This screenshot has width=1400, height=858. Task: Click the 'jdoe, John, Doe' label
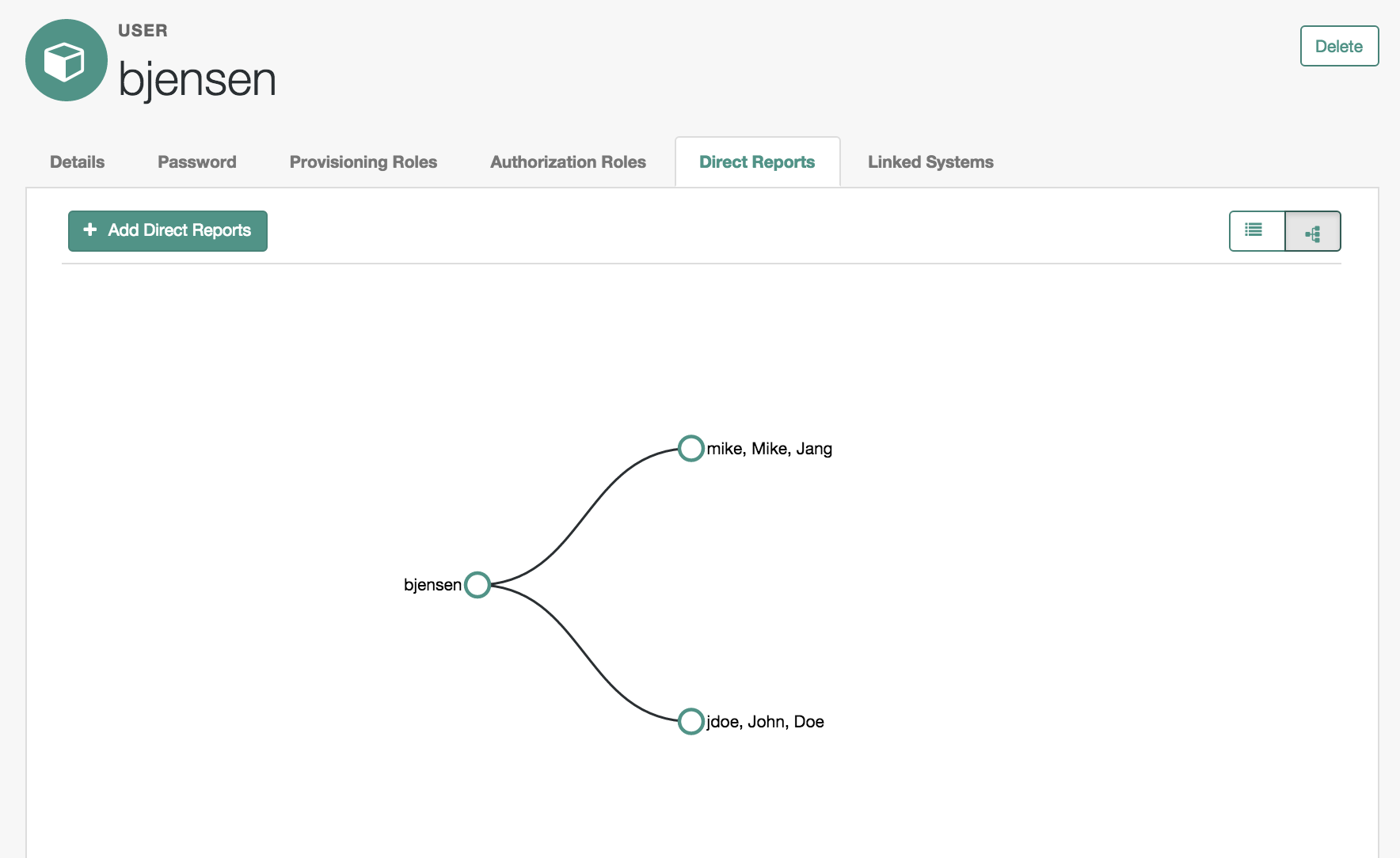pyautogui.click(x=765, y=722)
